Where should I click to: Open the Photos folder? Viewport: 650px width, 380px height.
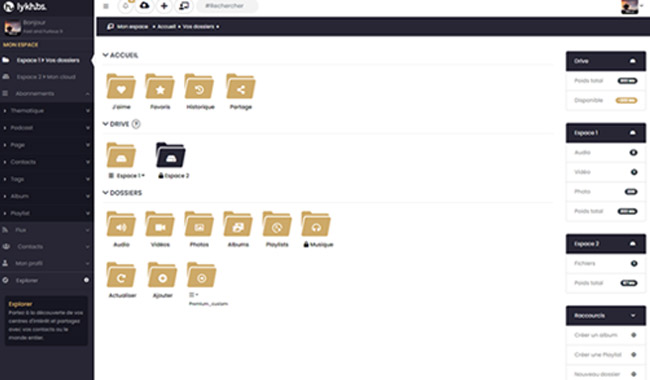point(199,224)
